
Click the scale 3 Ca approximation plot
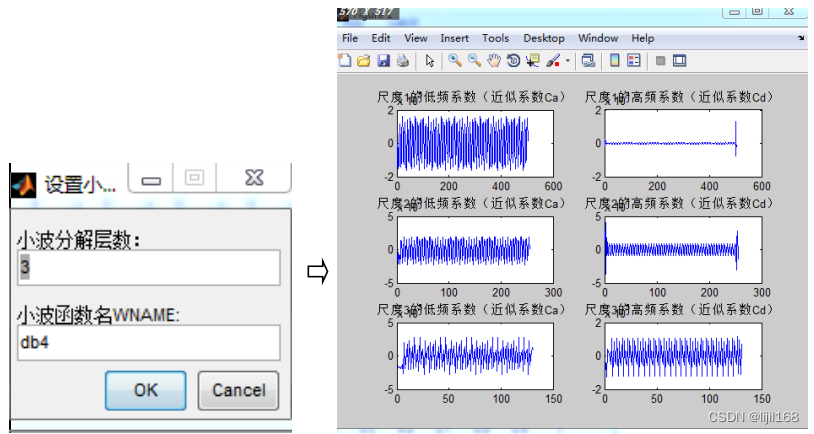point(475,356)
